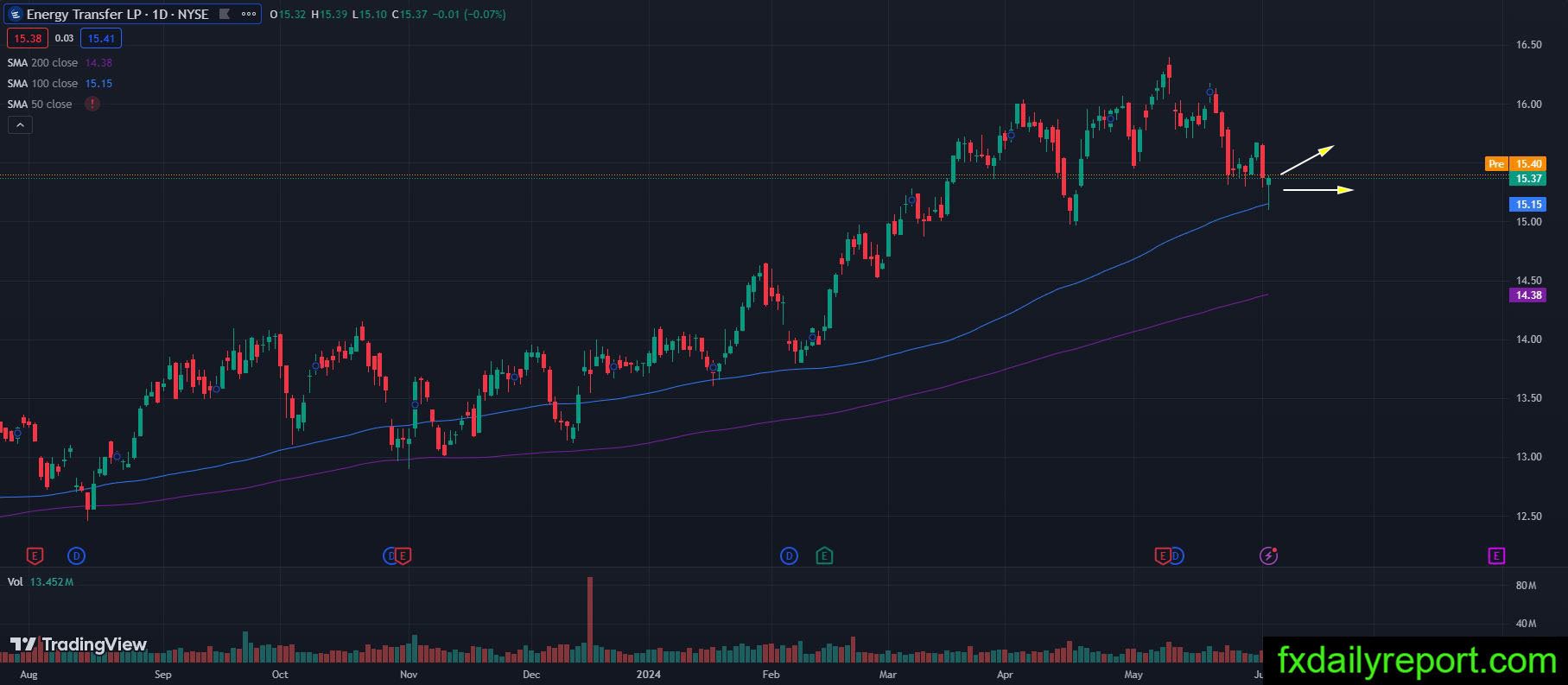Click the Aug label on the time axis
This screenshot has width=1568, height=685.
[x=29, y=675]
